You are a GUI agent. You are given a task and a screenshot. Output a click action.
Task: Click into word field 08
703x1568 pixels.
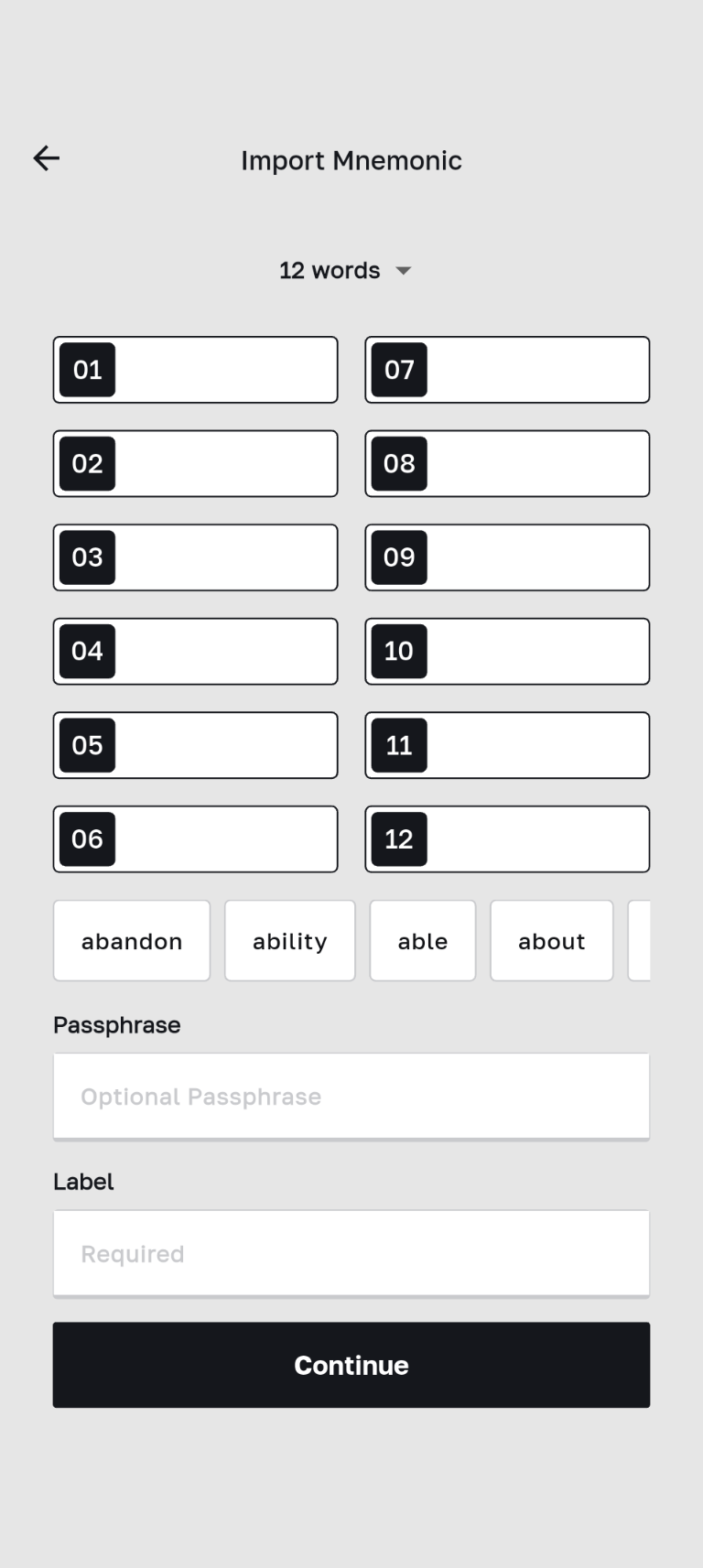pos(536,464)
